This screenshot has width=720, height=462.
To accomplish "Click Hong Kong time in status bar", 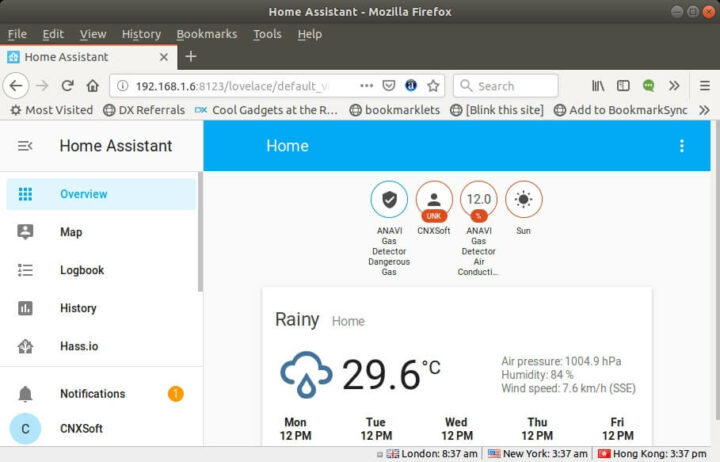I will [652, 454].
